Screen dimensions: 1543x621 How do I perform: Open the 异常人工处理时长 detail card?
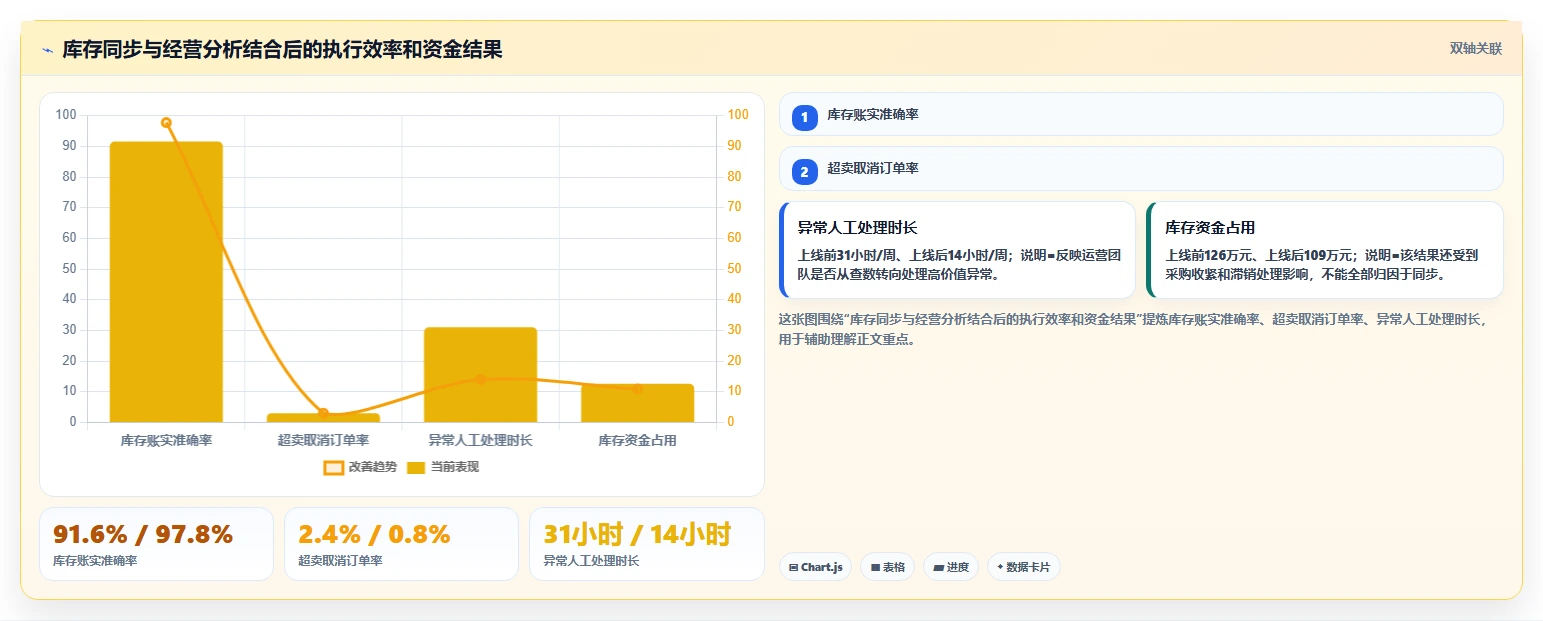pyautogui.click(x=957, y=250)
